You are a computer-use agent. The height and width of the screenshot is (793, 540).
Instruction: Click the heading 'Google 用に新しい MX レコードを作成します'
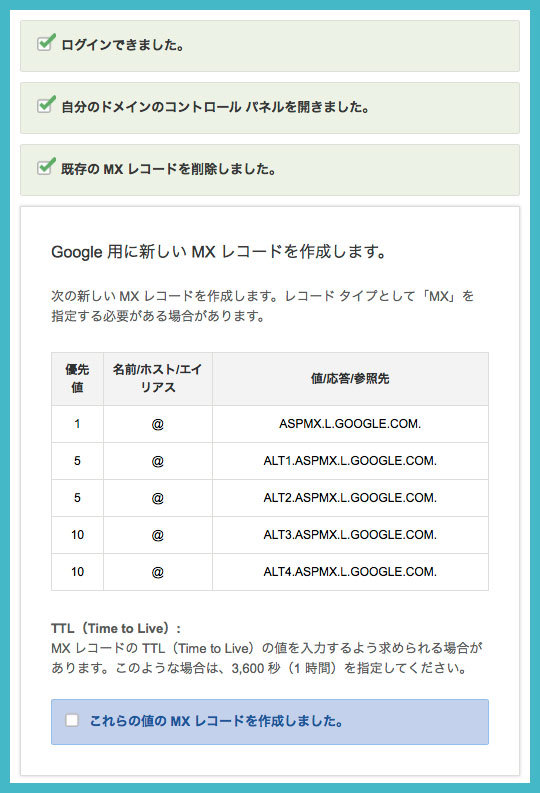pos(219,251)
